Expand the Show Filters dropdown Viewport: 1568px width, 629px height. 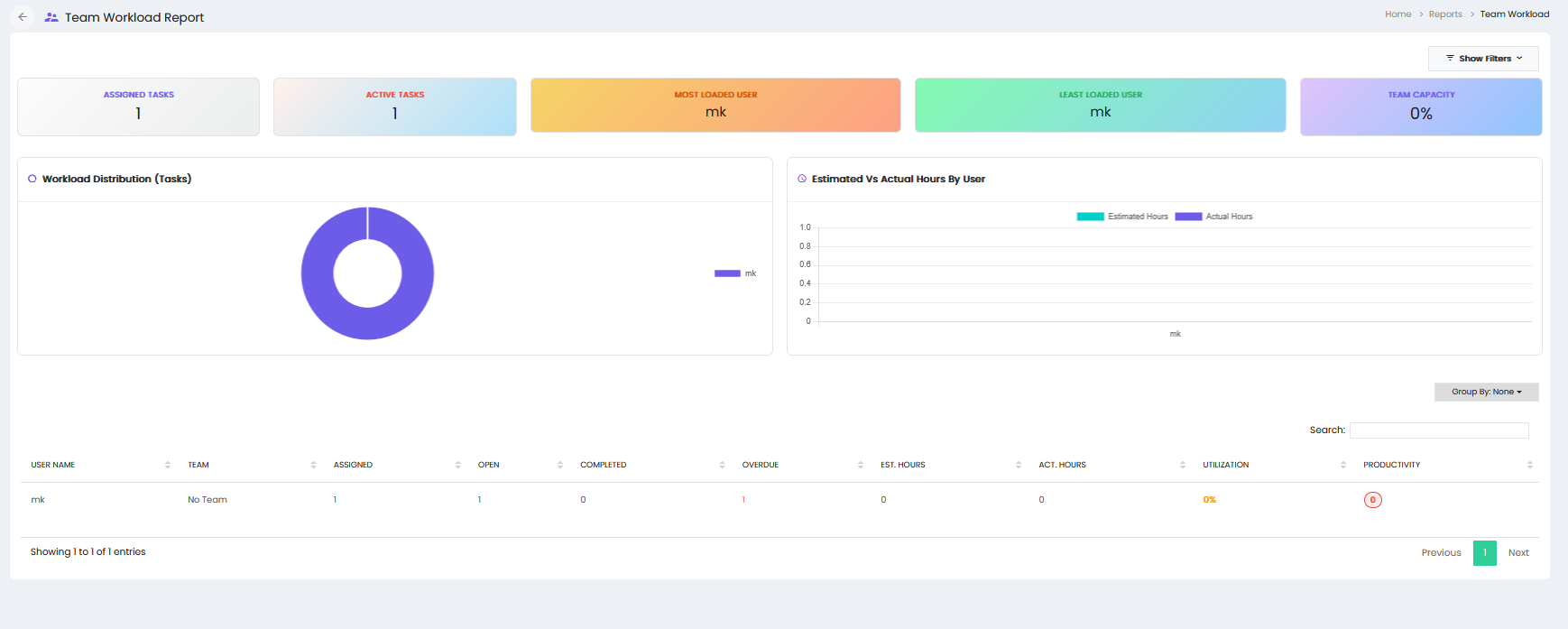pos(1483,59)
